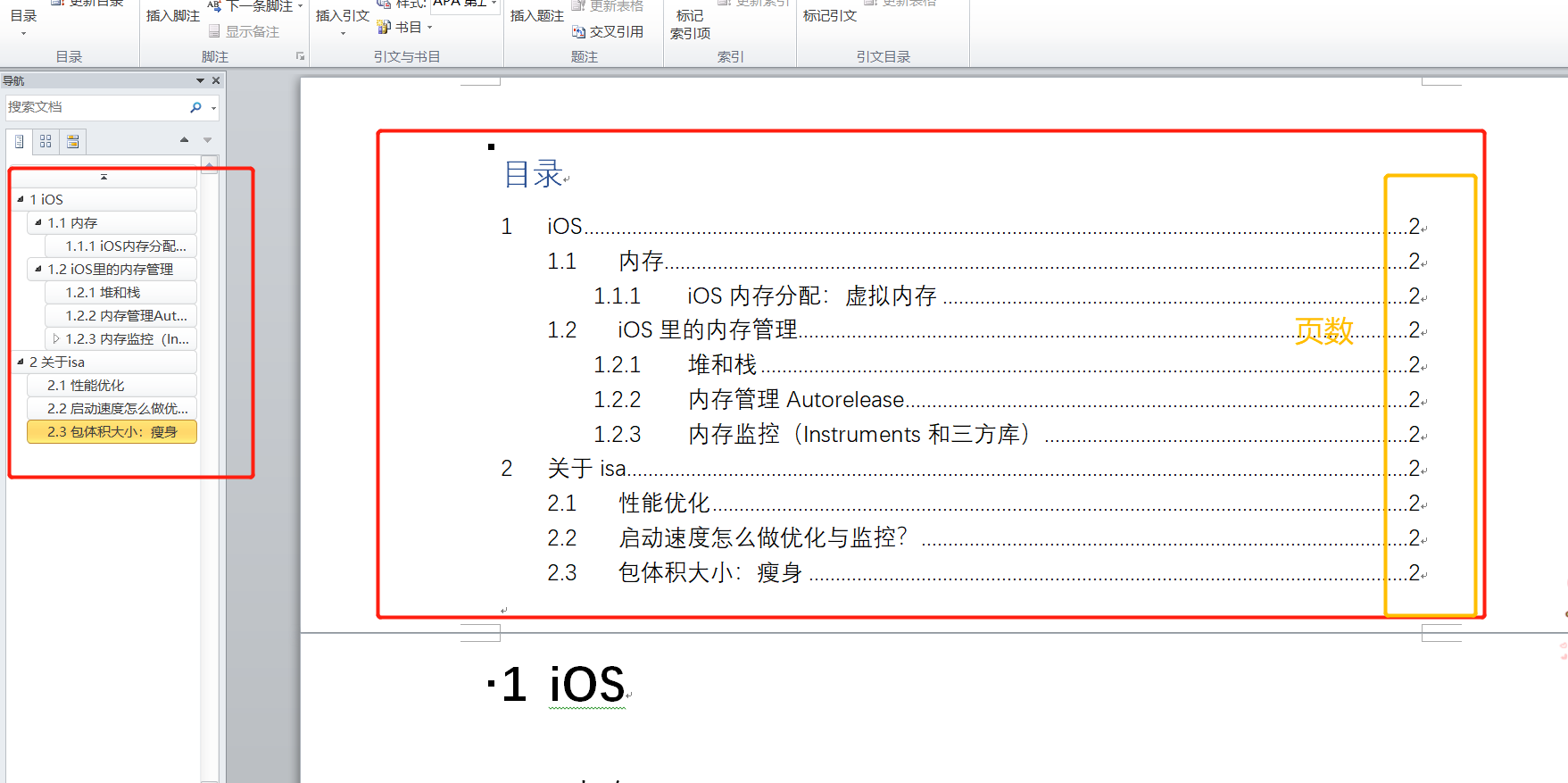Expand the '1.2.3 内存监控' heading node
This screenshot has height=783, width=1568.
pyautogui.click(x=56, y=339)
